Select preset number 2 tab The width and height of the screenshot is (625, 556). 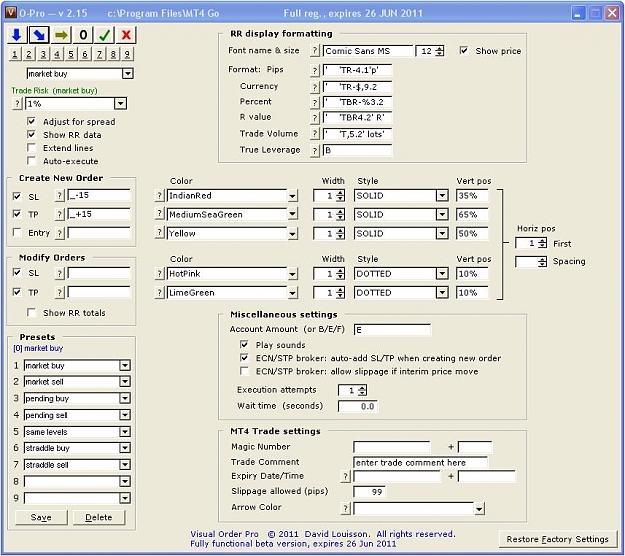29,54
